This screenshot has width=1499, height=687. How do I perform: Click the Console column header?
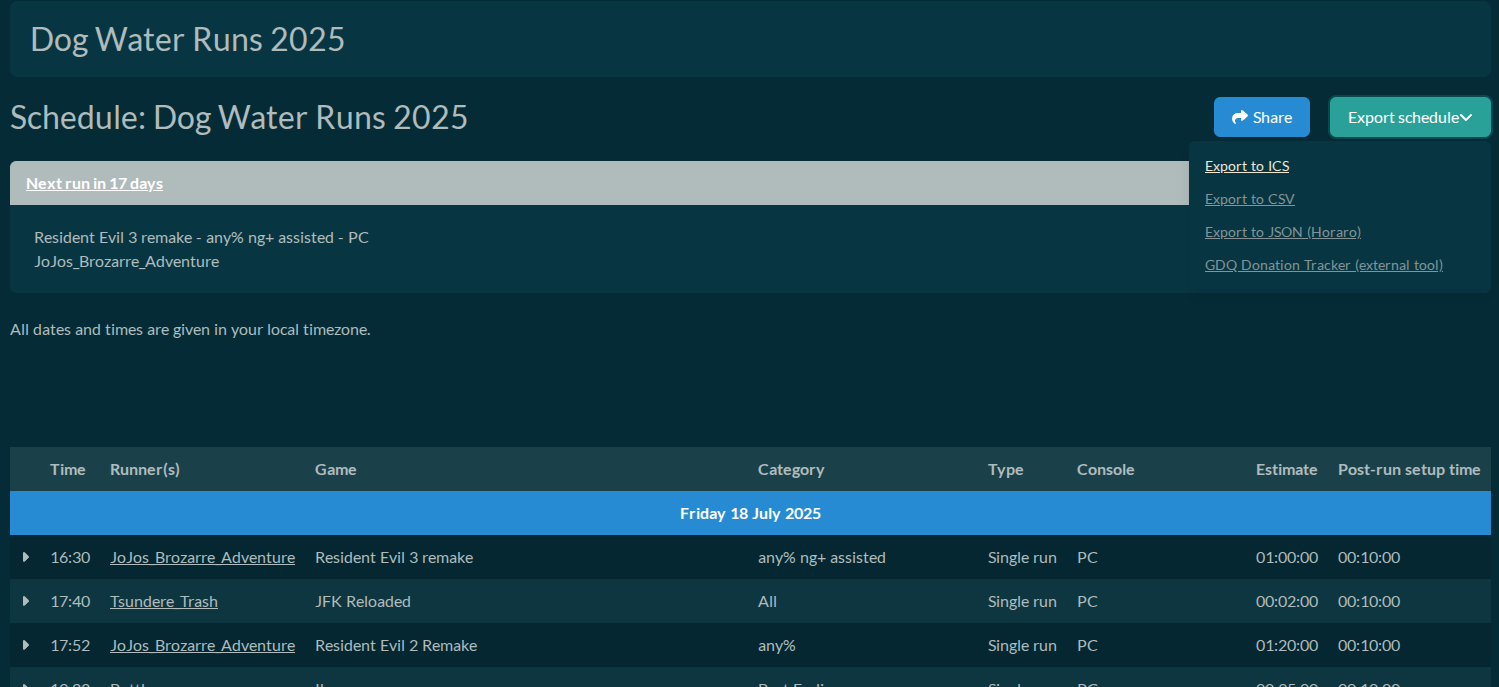coord(1106,469)
